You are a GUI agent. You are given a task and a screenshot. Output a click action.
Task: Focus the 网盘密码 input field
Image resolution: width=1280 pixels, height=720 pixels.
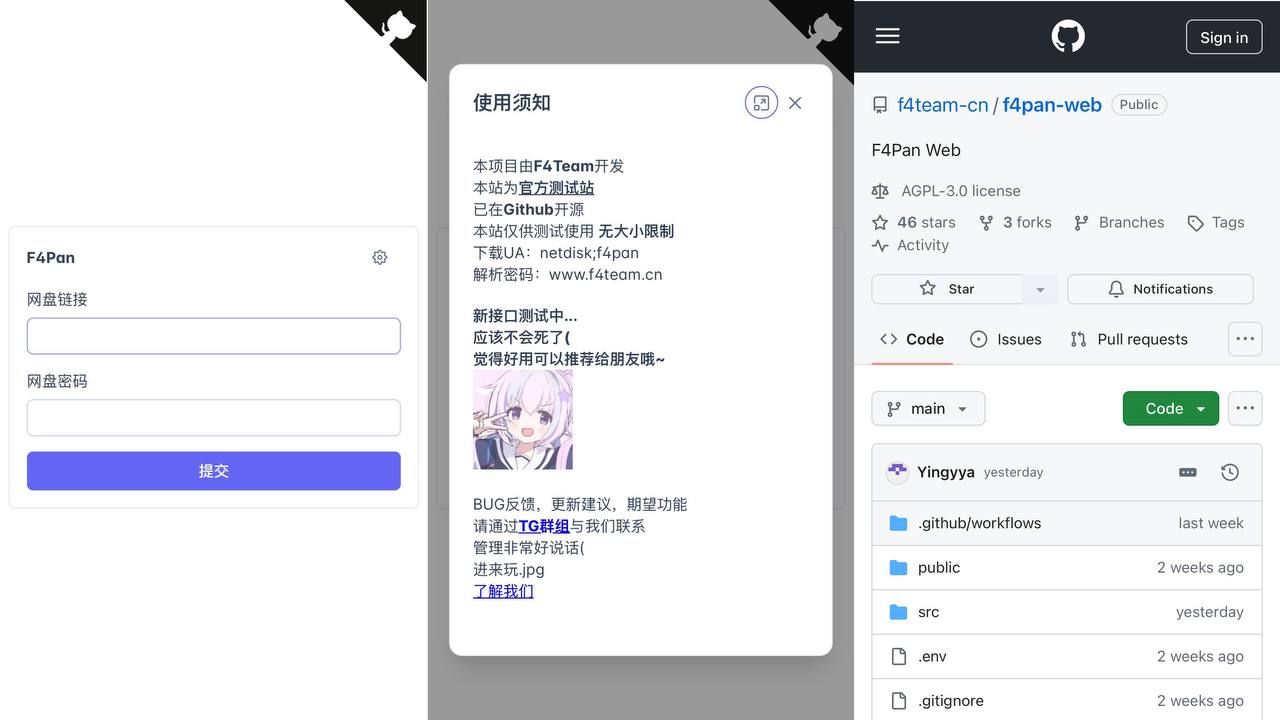point(214,418)
